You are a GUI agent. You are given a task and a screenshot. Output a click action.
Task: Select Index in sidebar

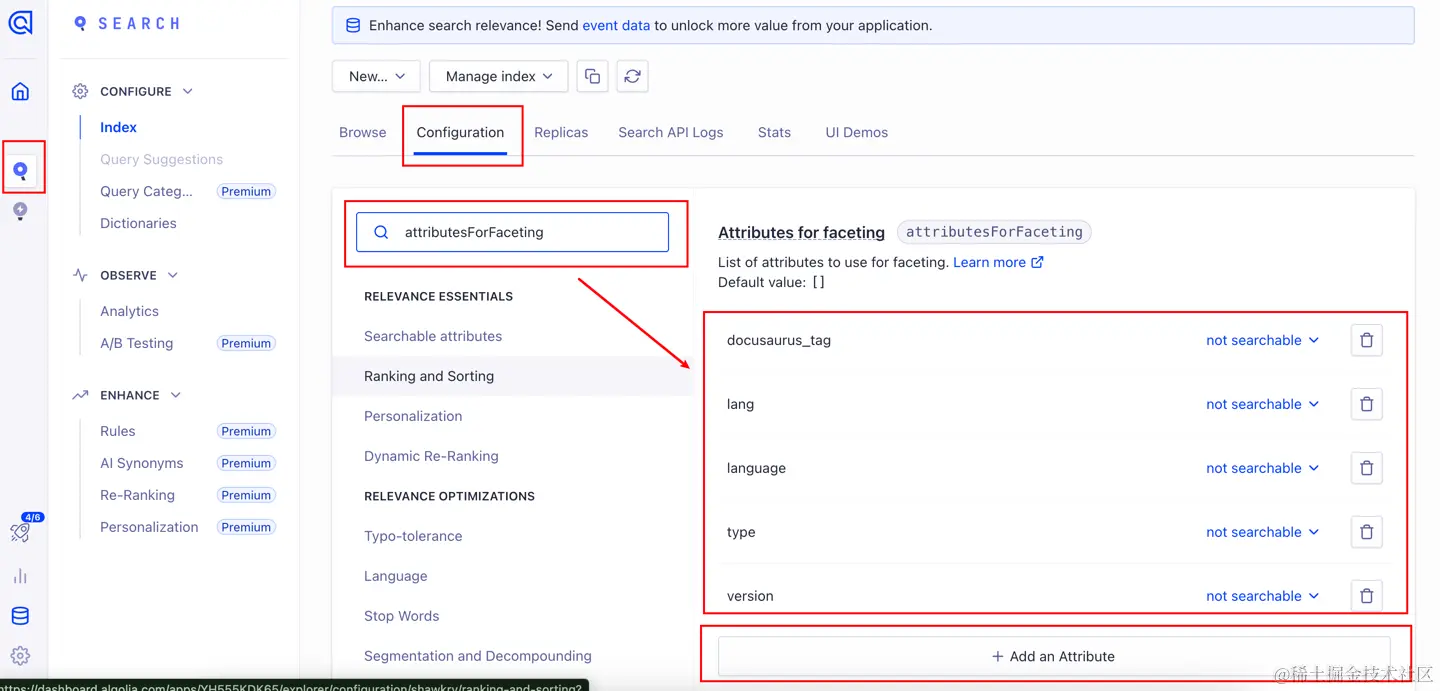[x=118, y=127]
